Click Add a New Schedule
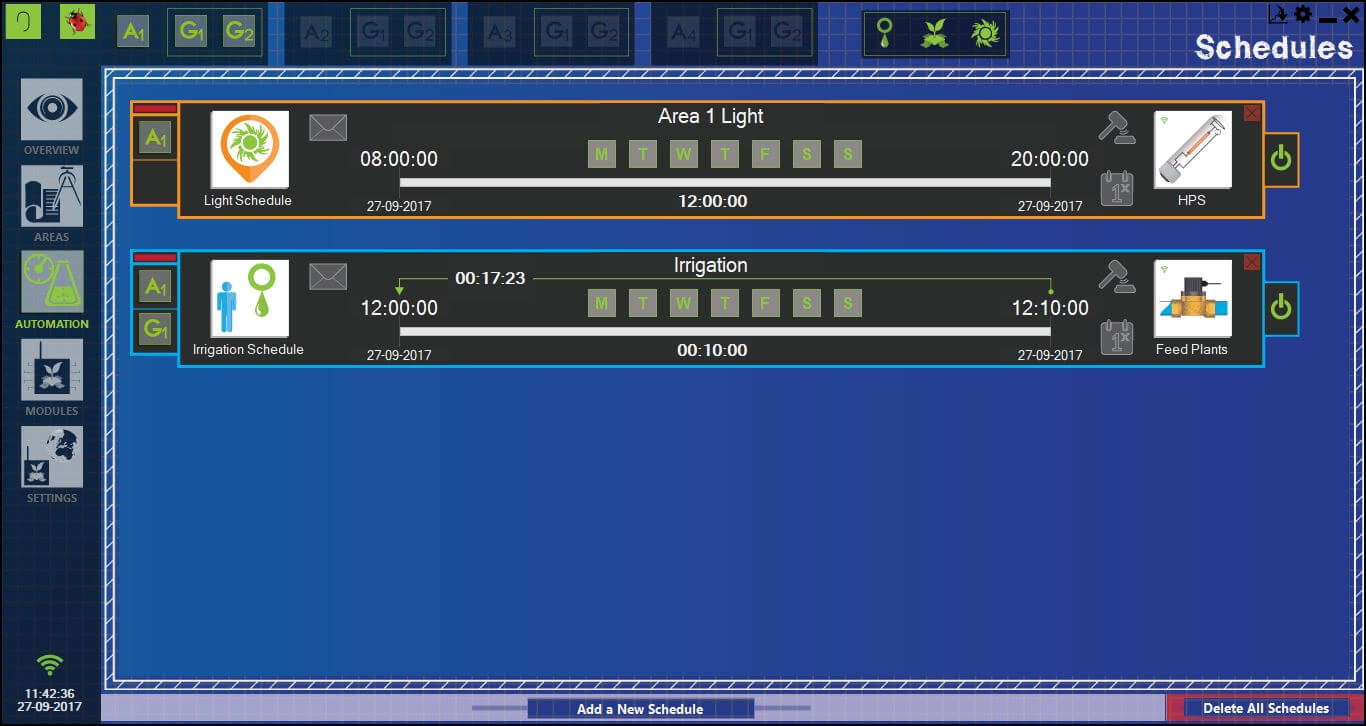The width and height of the screenshot is (1366, 726). pyautogui.click(x=640, y=709)
